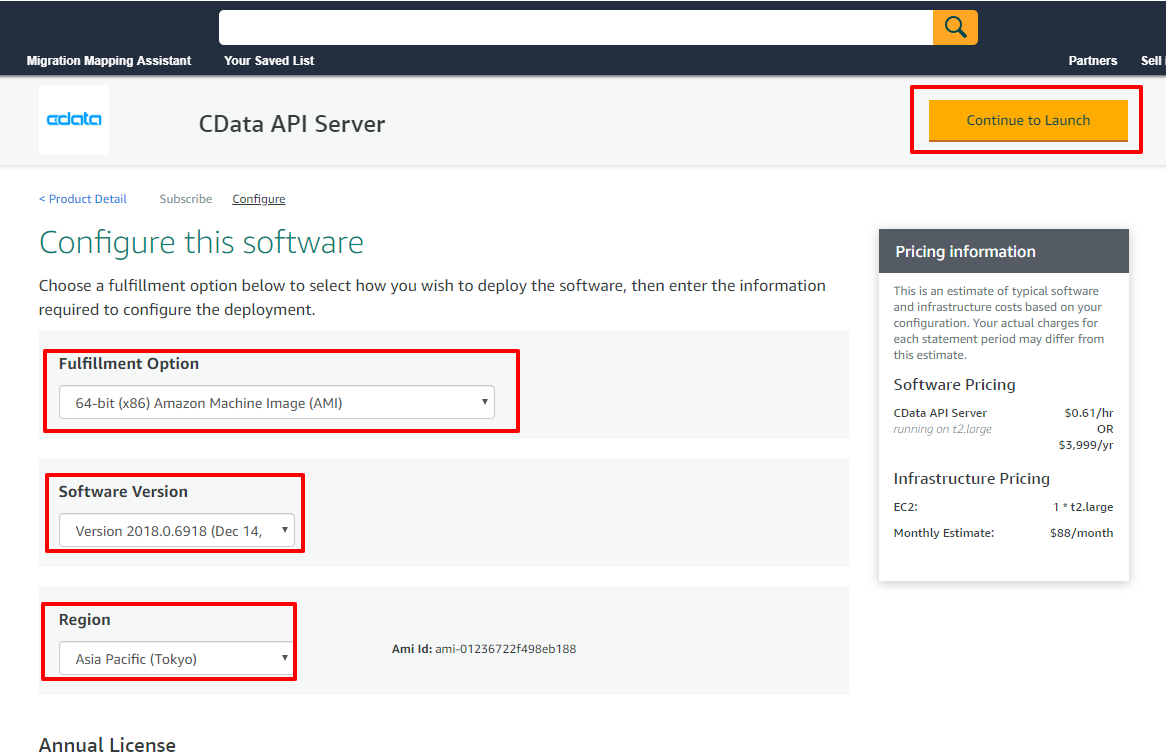
Task: Select the Subscribe step
Action: coord(186,199)
